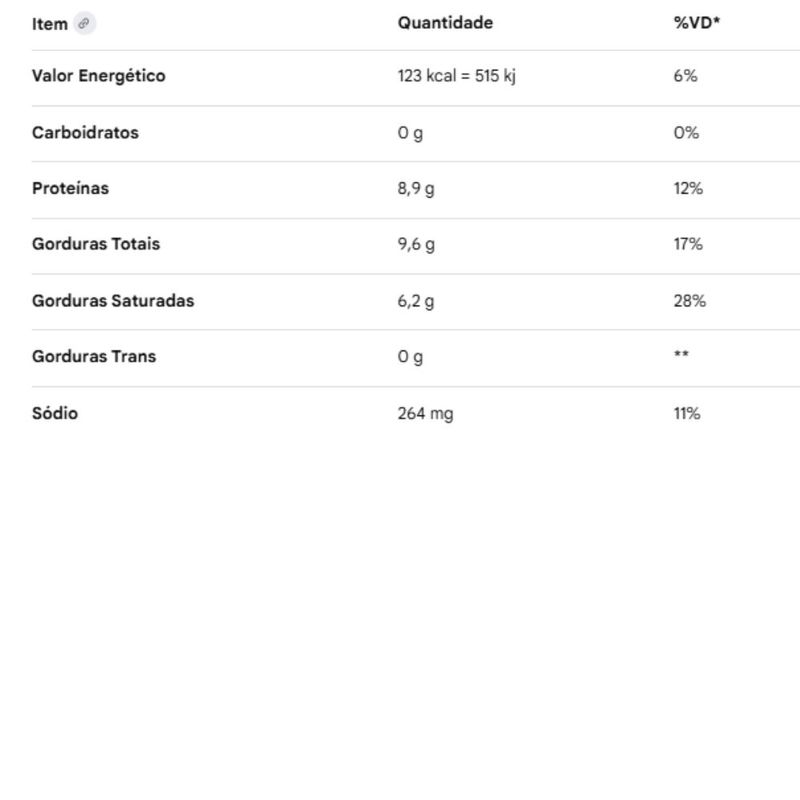The image size is (800, 800).
Task: Click the %VD* column header
Action: tap(696, 23)
